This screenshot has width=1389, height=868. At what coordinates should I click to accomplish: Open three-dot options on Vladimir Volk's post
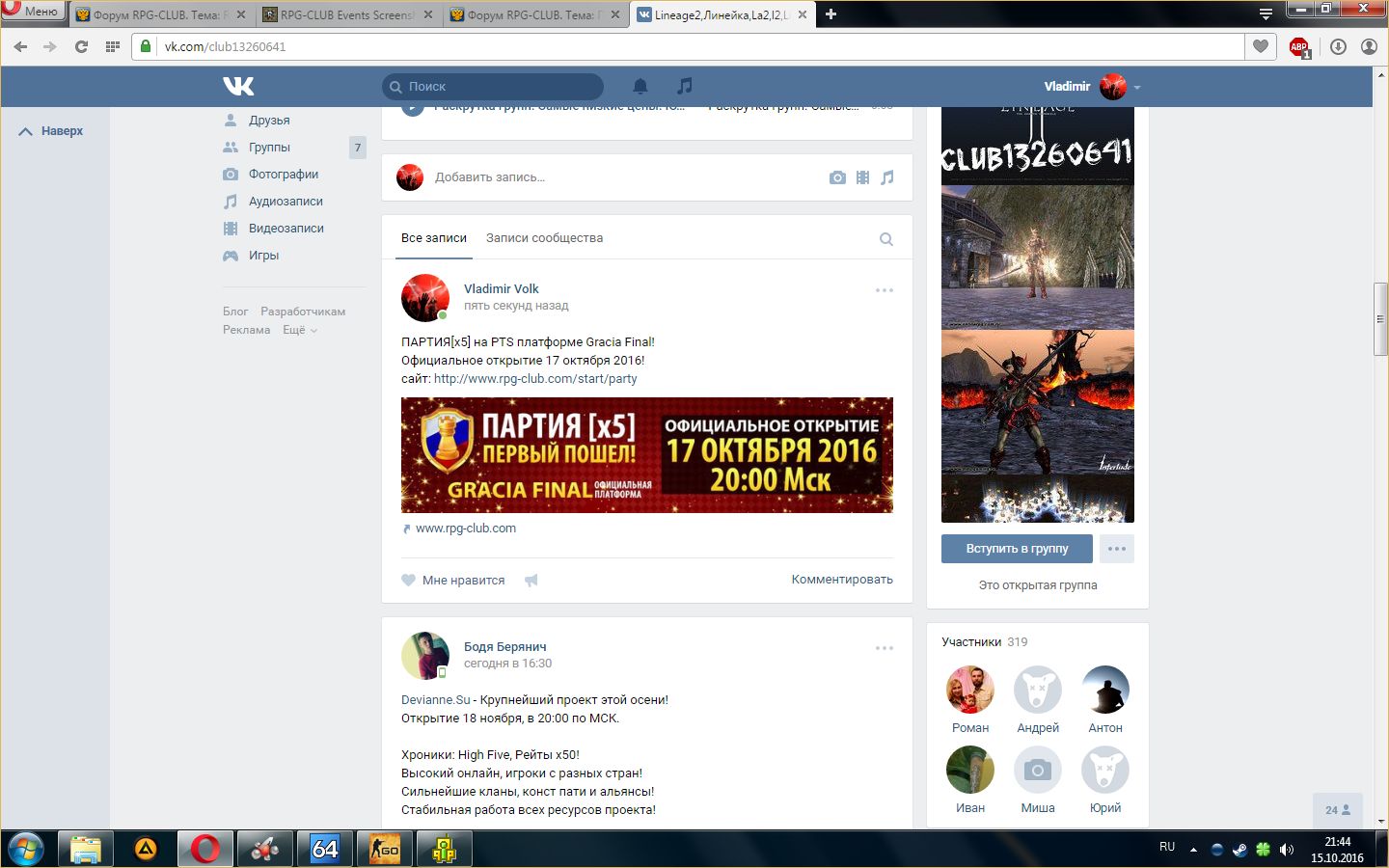click(884, 290)
